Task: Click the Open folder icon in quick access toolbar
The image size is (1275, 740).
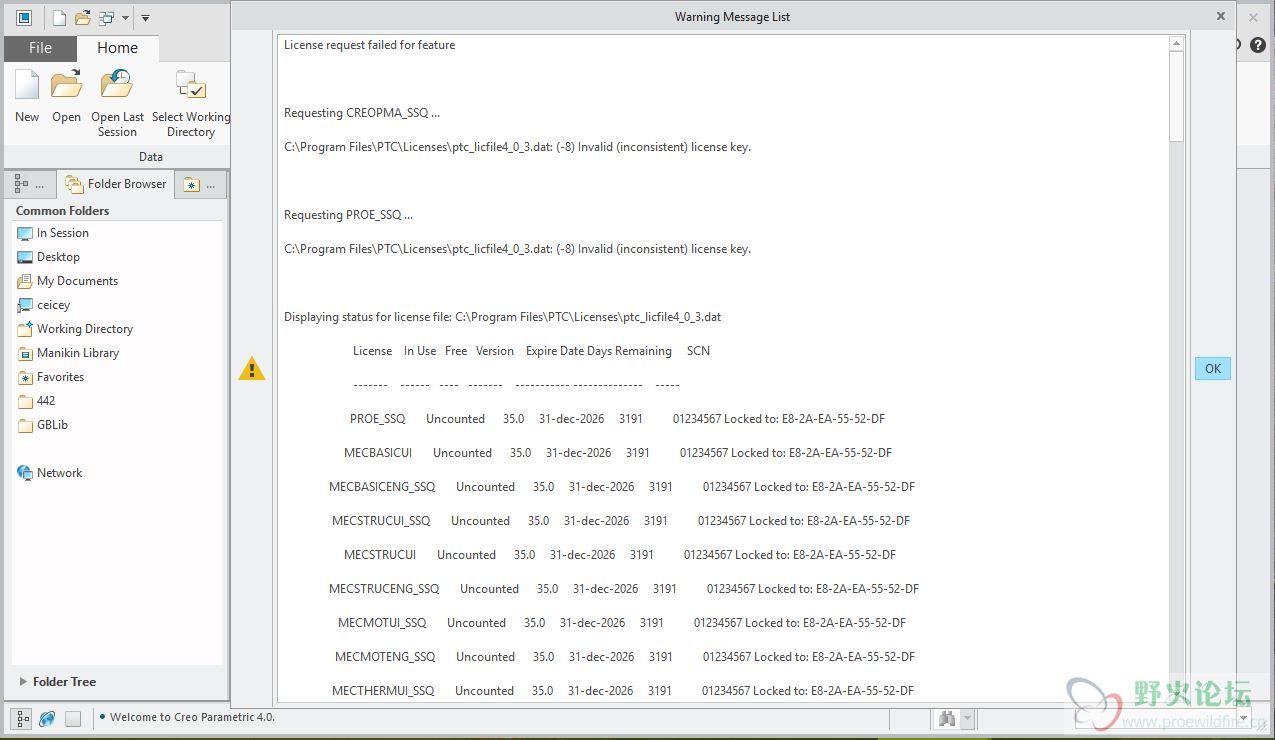Action: click(83, 17)
